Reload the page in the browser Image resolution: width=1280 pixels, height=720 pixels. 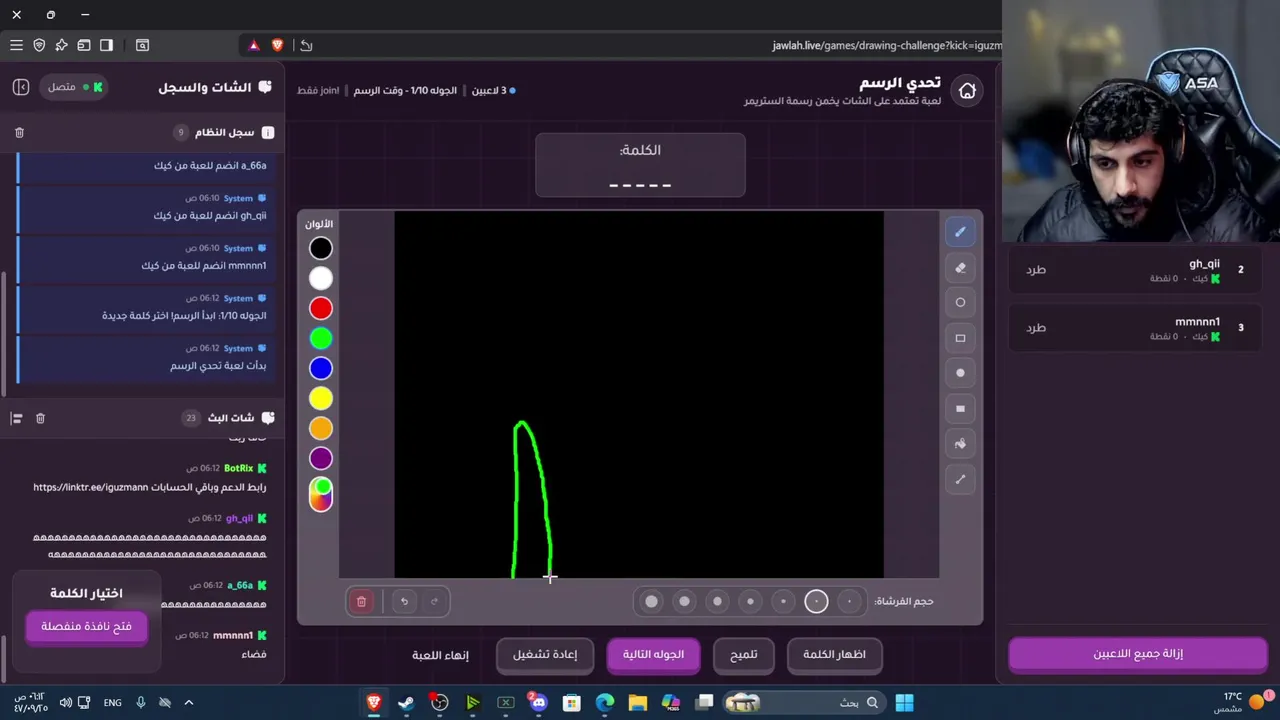click(306, 45)
